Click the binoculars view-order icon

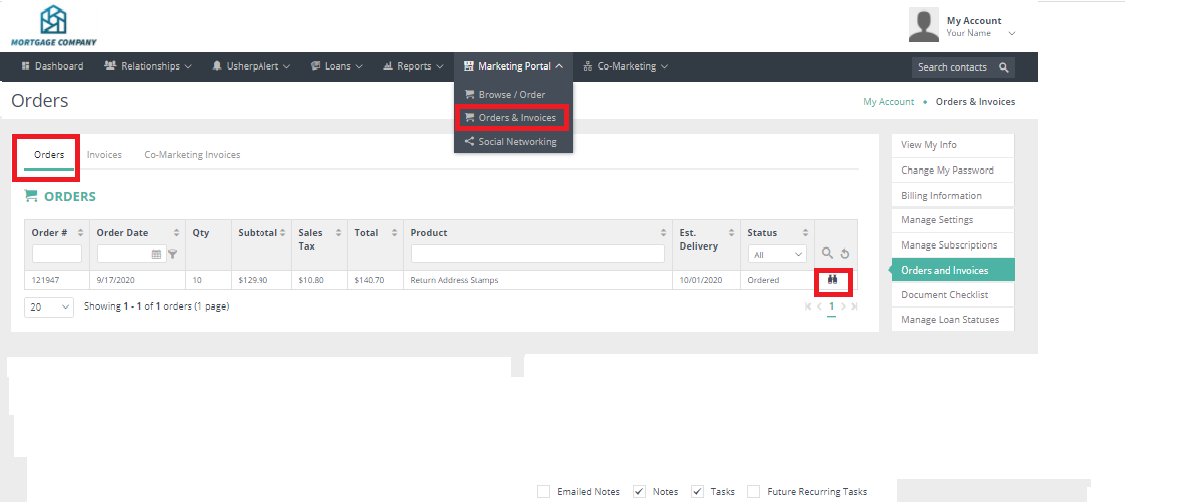[x=831, y=281]
